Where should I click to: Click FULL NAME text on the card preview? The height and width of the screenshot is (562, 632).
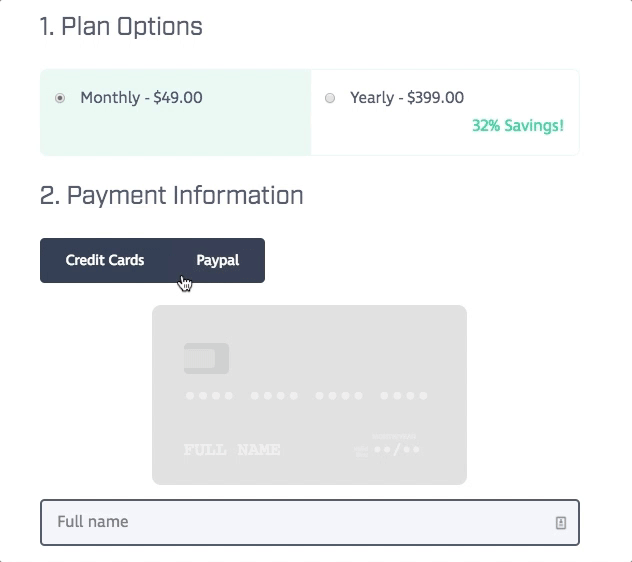point(232,450)
